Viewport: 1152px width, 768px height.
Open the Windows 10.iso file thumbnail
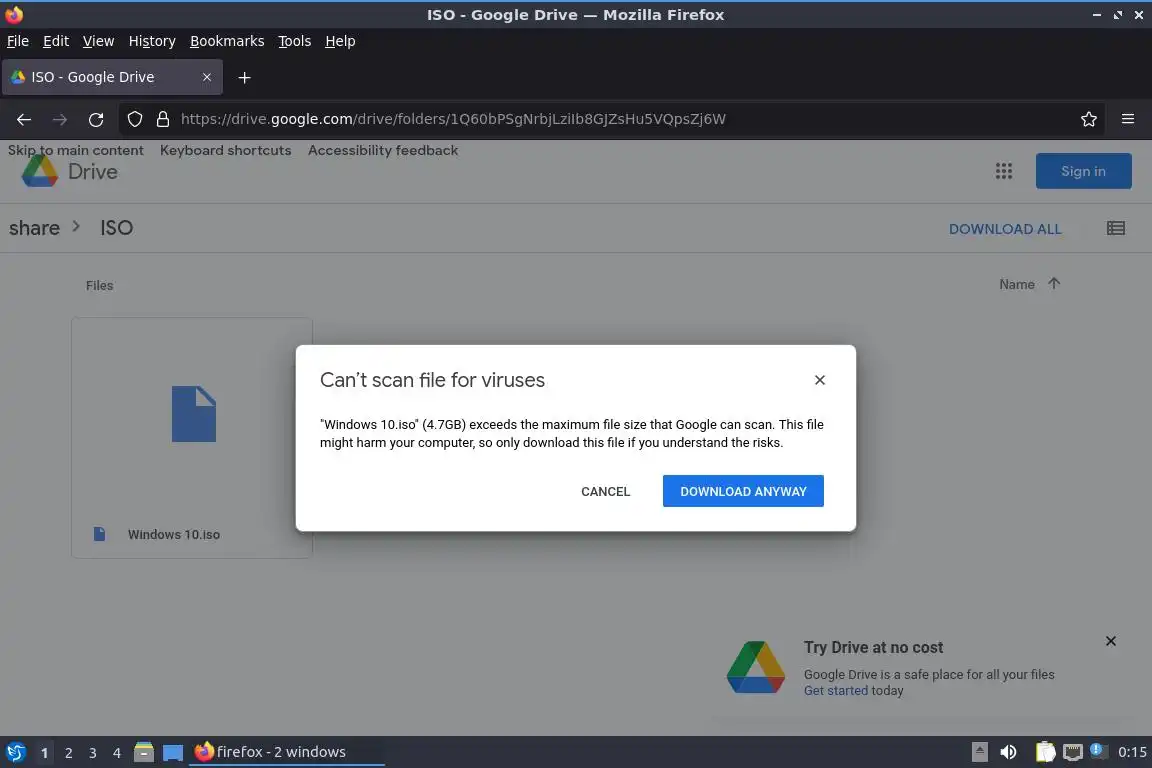(x=192, y=414)
